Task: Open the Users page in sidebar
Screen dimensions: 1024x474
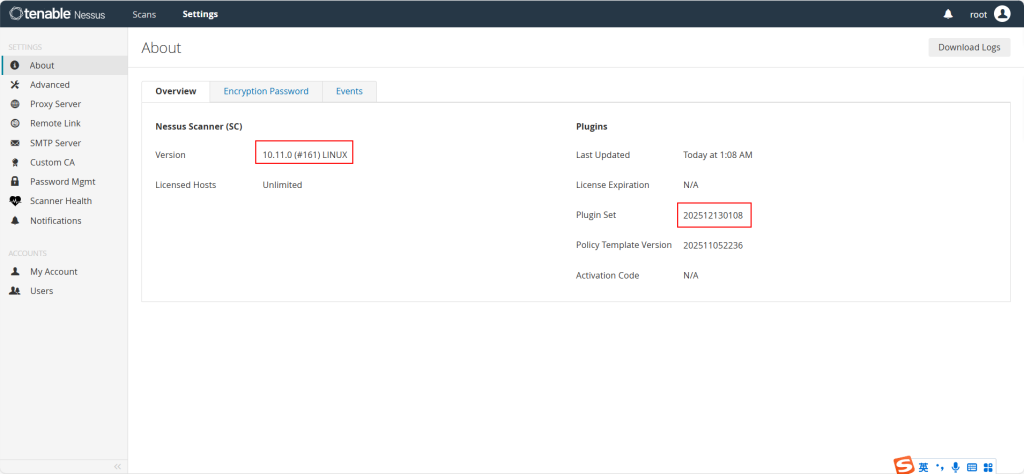Action: (41, 291)
